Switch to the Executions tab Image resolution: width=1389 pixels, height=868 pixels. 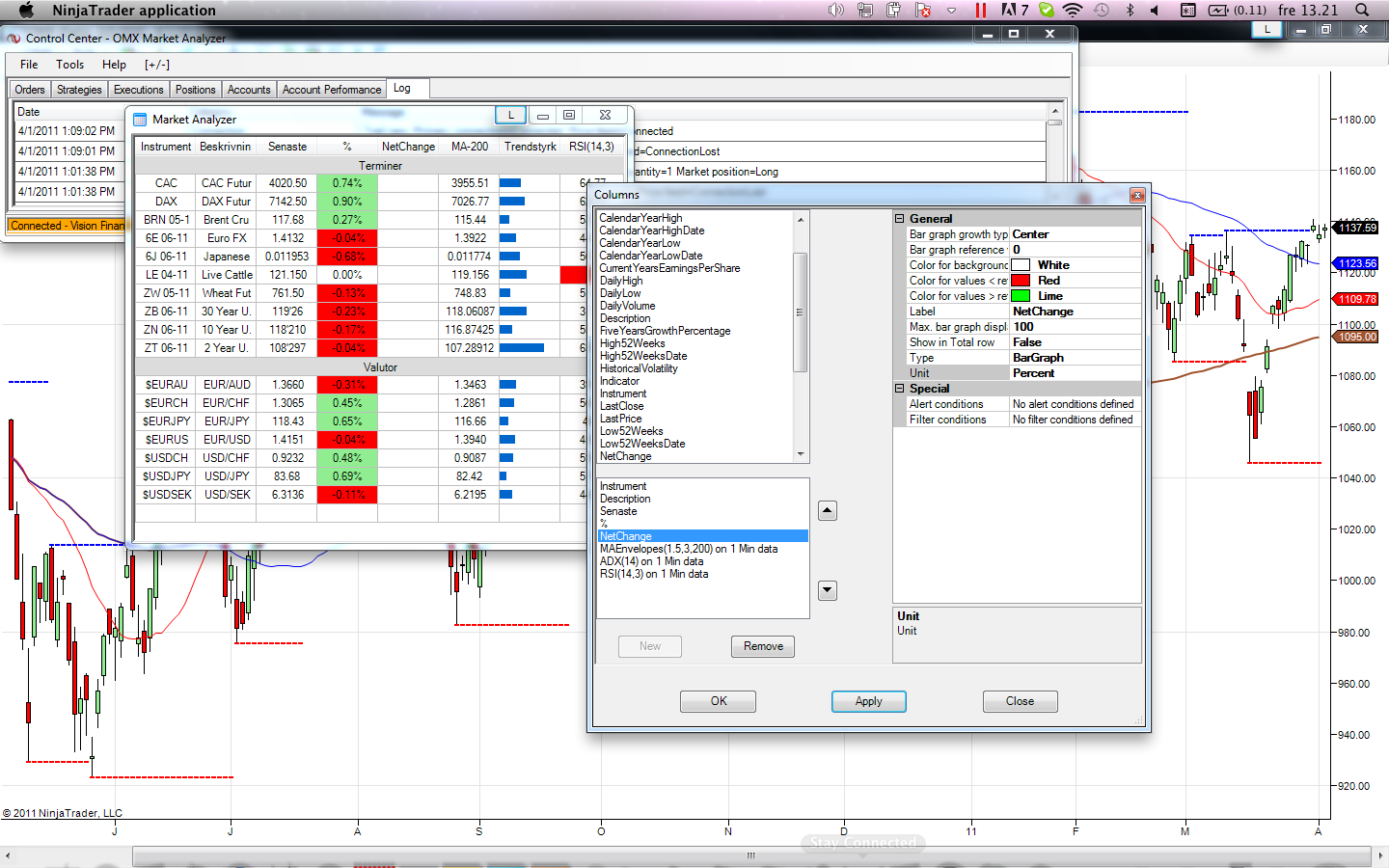pos(139,90)
